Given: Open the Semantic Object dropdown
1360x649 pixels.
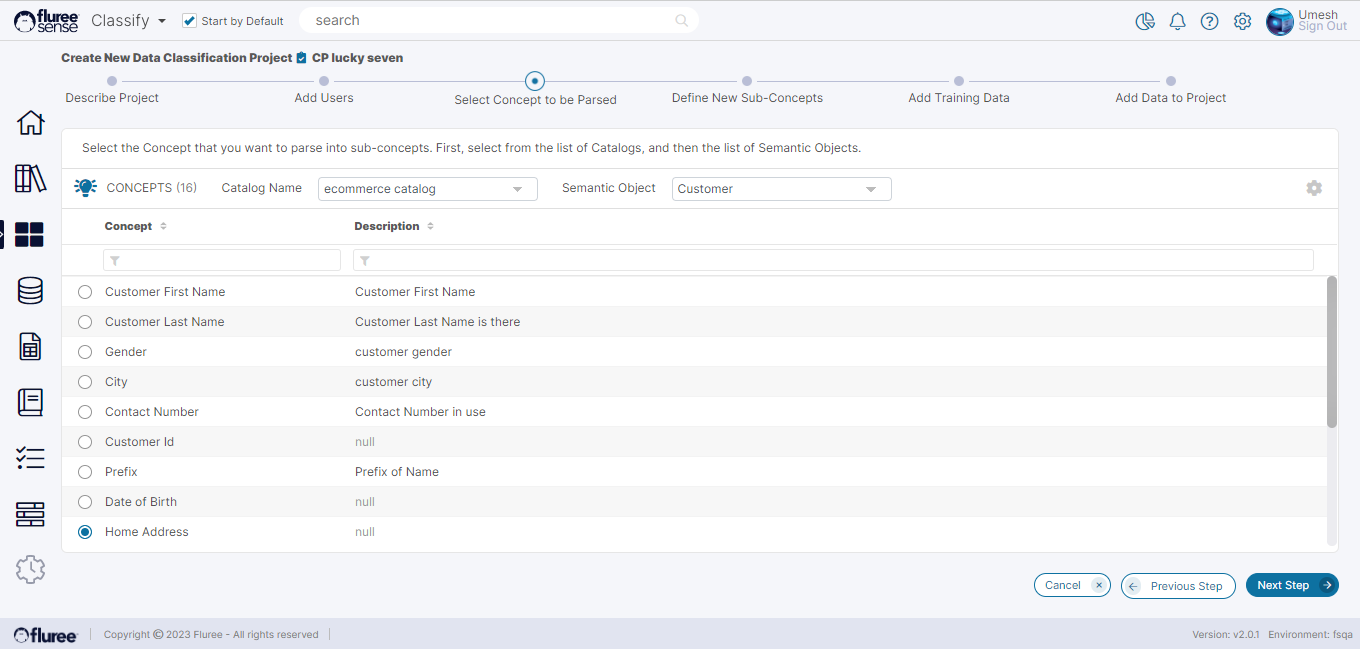Looking at the screenshot, I should tap(781, 189).
